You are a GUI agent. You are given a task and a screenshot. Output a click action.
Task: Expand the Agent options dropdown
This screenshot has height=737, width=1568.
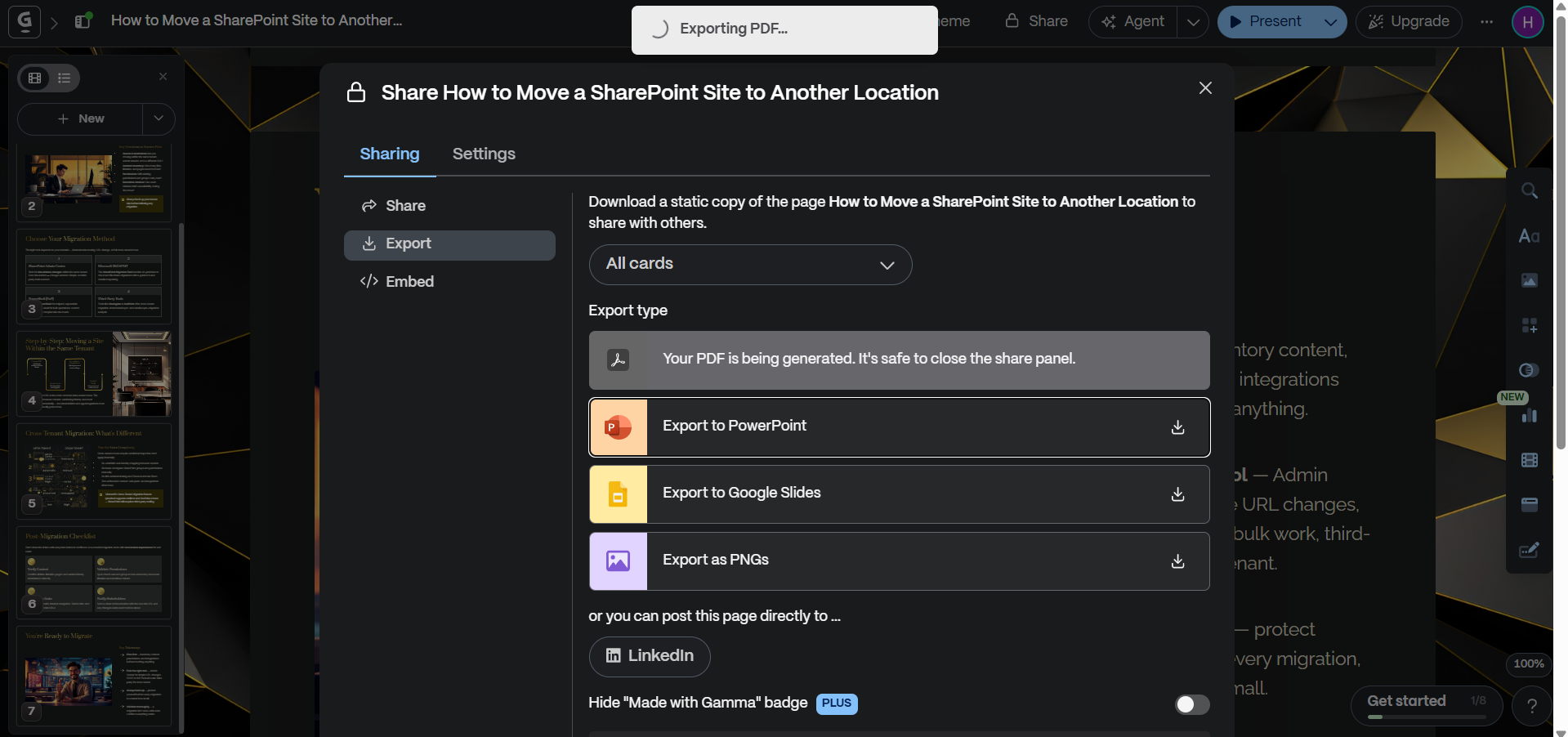point(1193,22)
